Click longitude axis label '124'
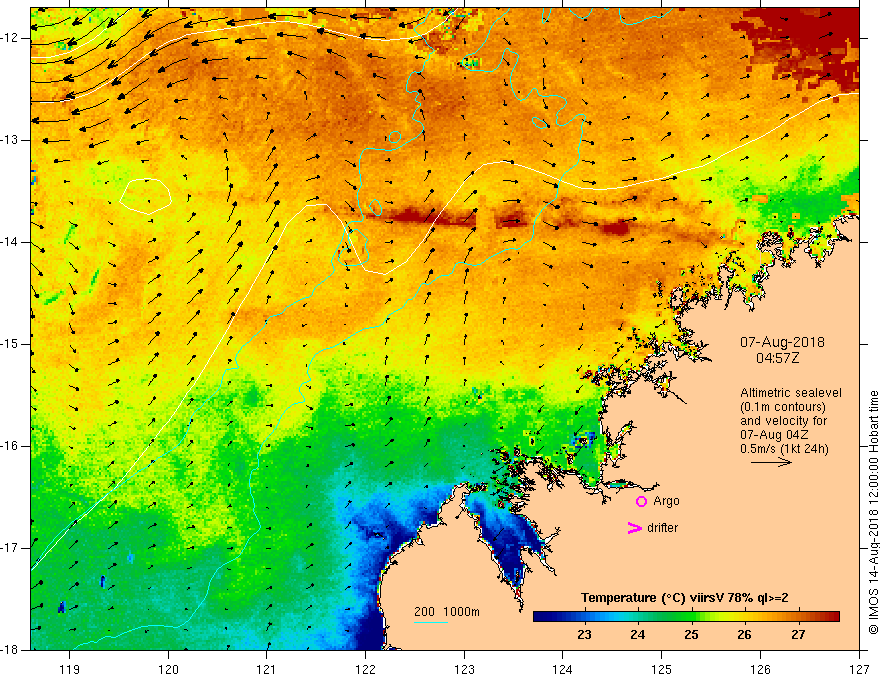This screenshot has height=680, width=880. pos(563,669)
